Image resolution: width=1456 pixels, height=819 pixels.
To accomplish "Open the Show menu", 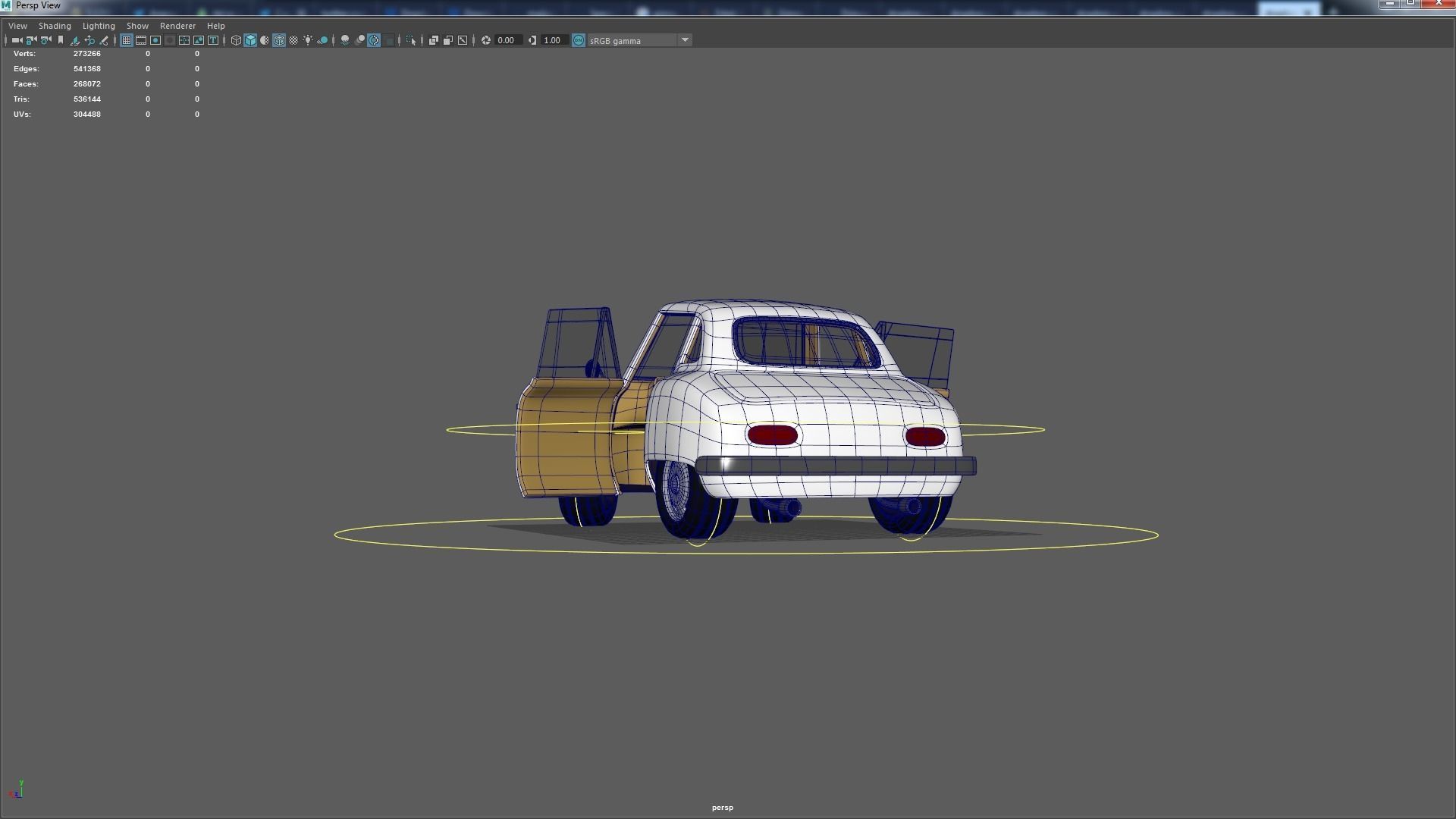I will tap(137, 26).
